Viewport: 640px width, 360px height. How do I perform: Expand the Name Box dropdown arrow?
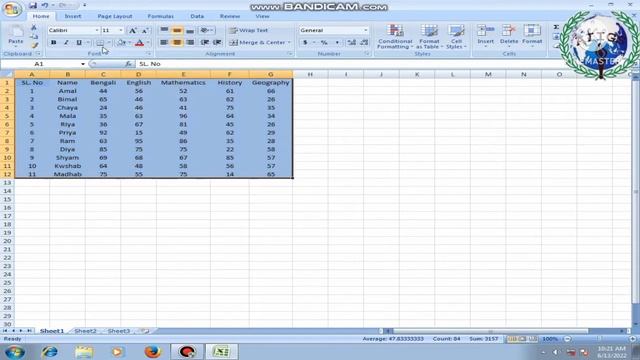83,64
